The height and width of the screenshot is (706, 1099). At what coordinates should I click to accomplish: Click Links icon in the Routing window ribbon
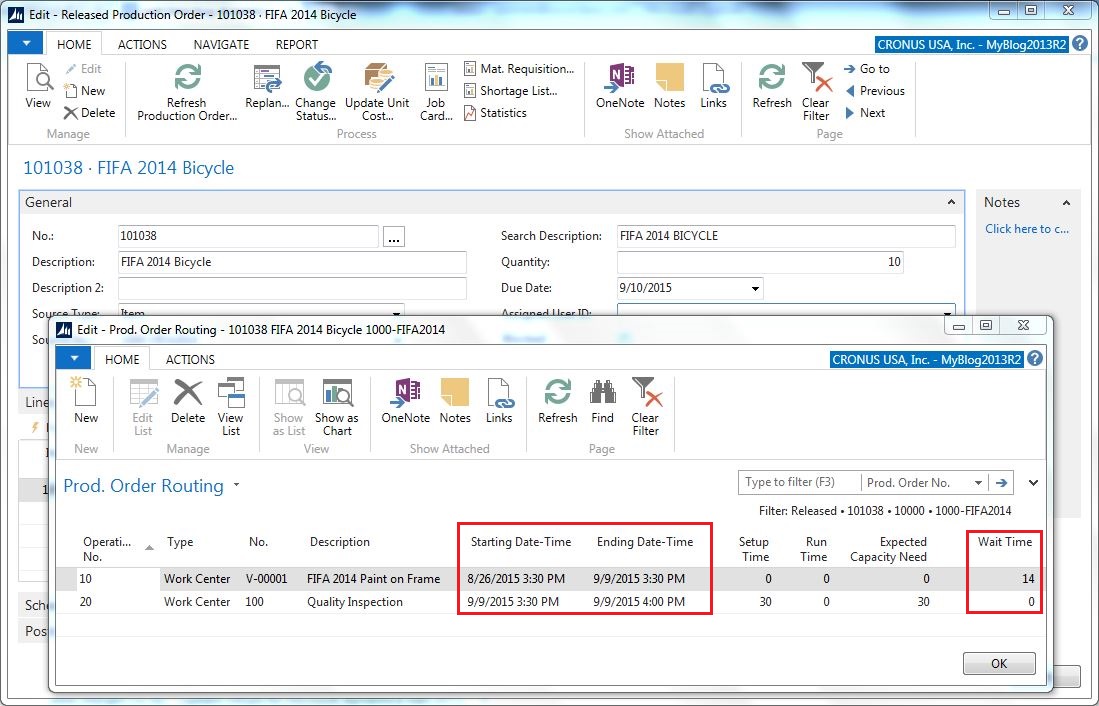coord(499,400)
